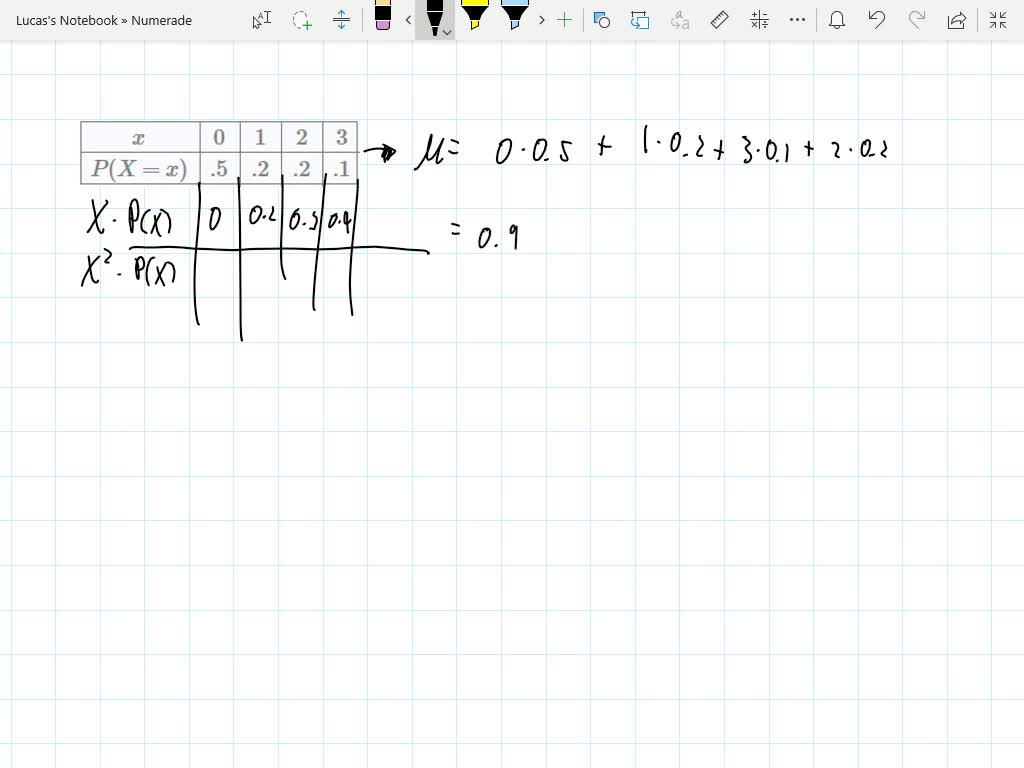Select the blue highlighter pen
1024x768 pixels.
pyautogui.click(x=513, y=18)
